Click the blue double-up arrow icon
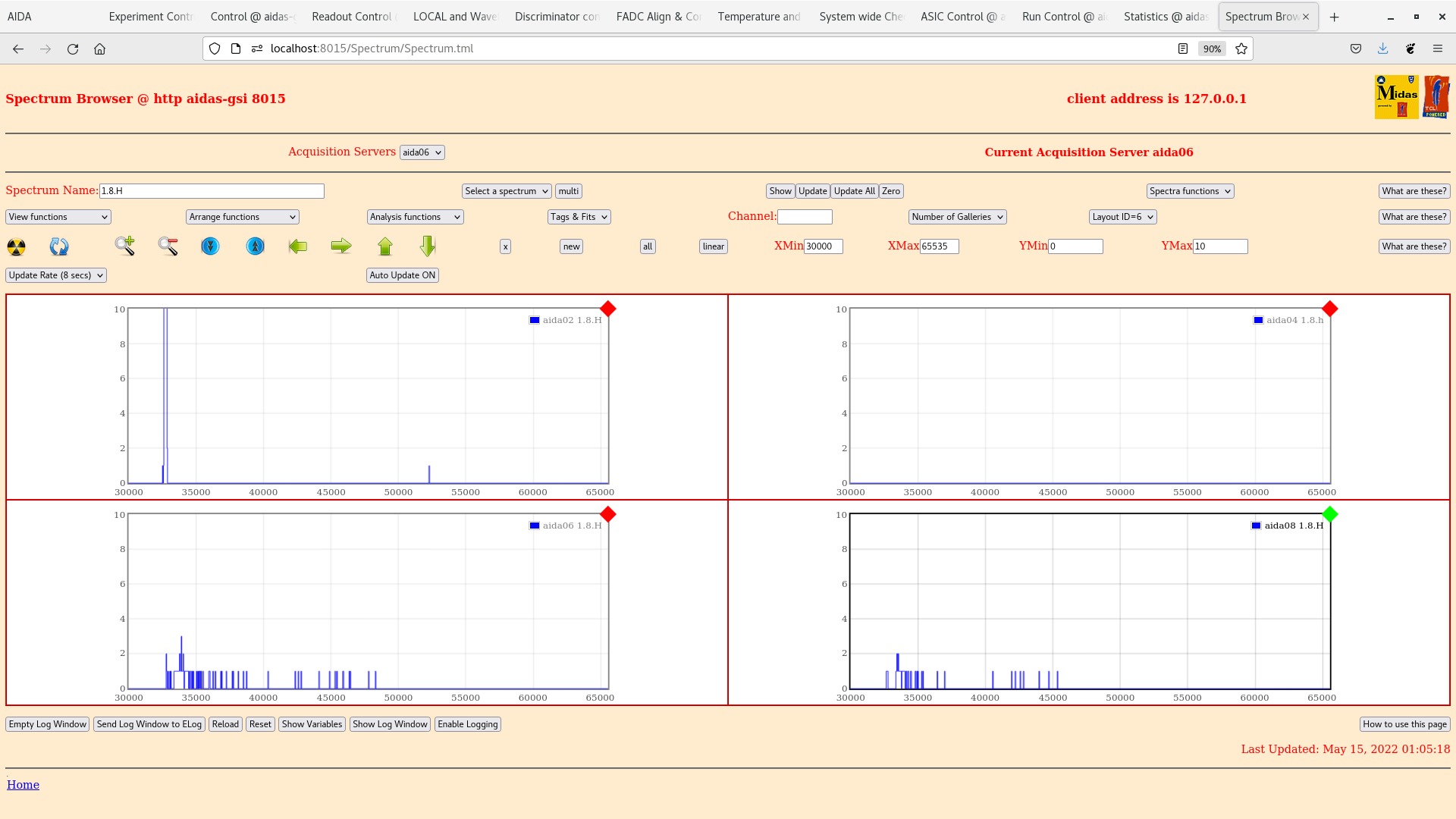Viewport: 1456px width, 819px height. click(256, 246)
